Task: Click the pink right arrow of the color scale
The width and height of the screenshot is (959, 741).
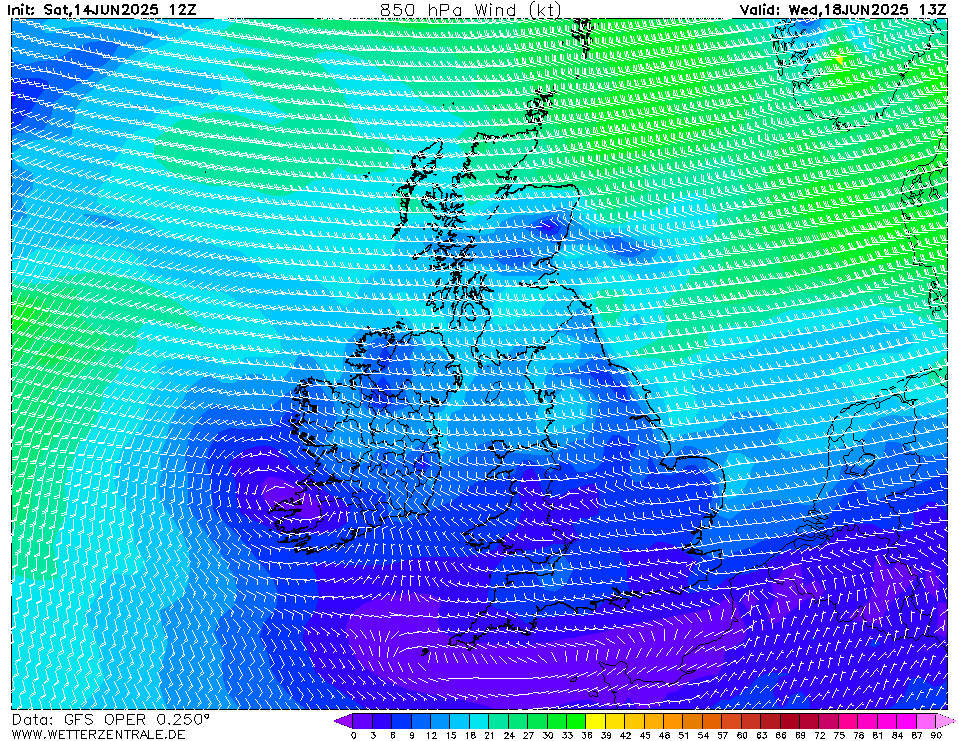Action: click(945, 721)
